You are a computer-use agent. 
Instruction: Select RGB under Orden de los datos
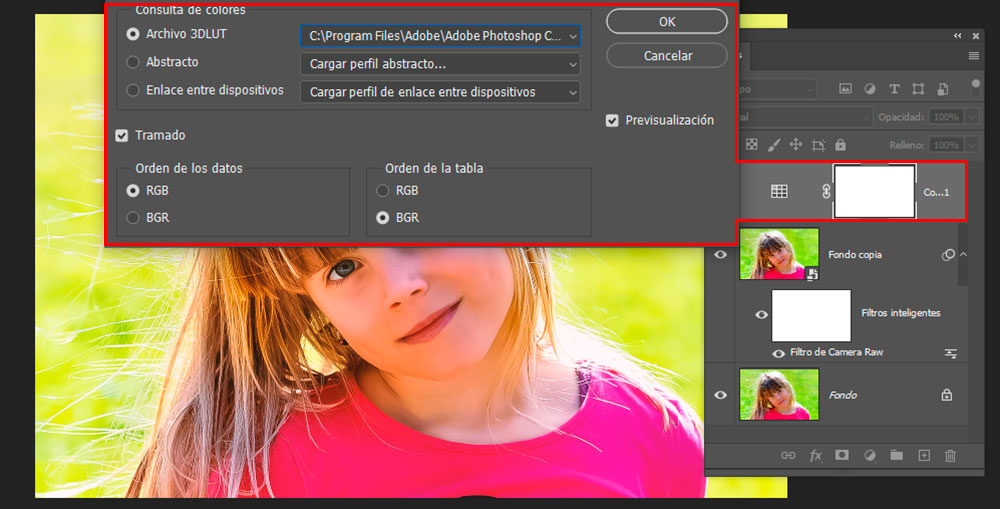(x=133, y=190)
